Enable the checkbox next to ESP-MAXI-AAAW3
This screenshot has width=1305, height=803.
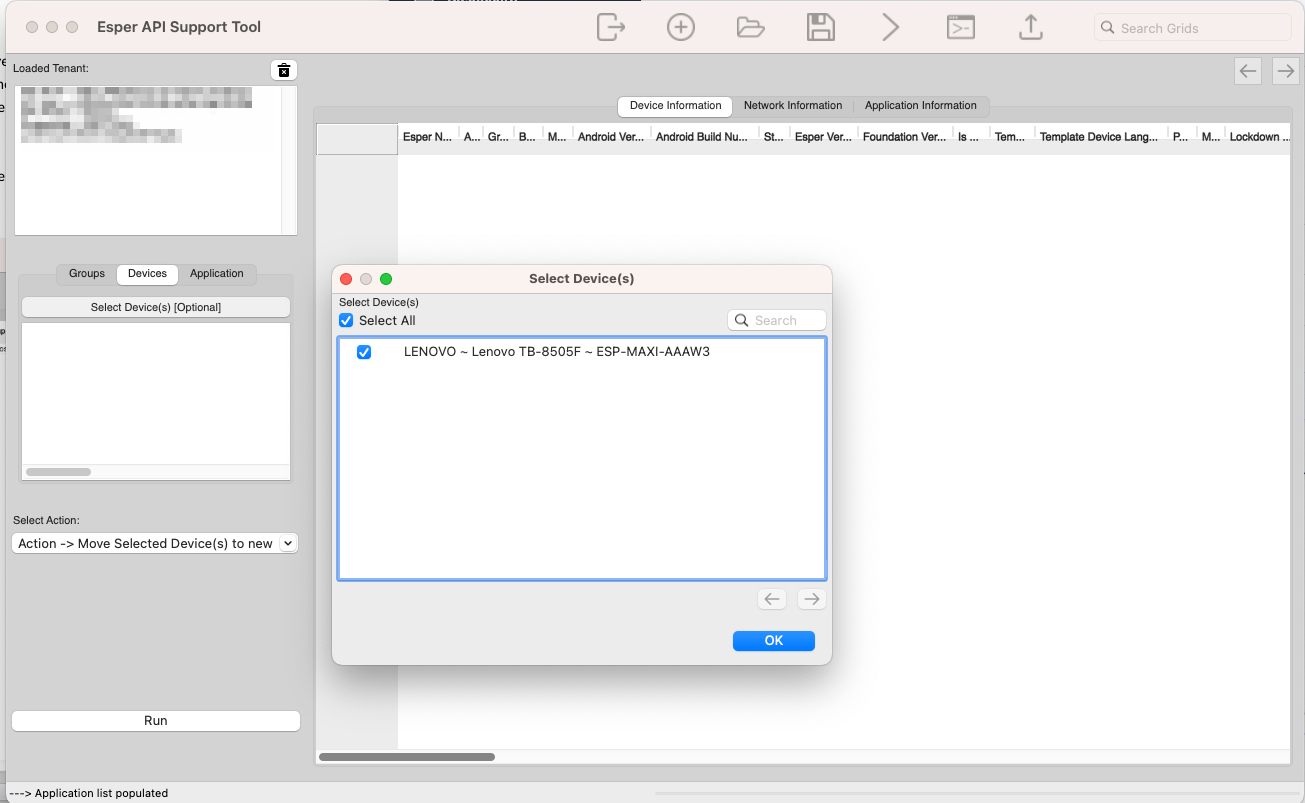[x=364, y=352]
